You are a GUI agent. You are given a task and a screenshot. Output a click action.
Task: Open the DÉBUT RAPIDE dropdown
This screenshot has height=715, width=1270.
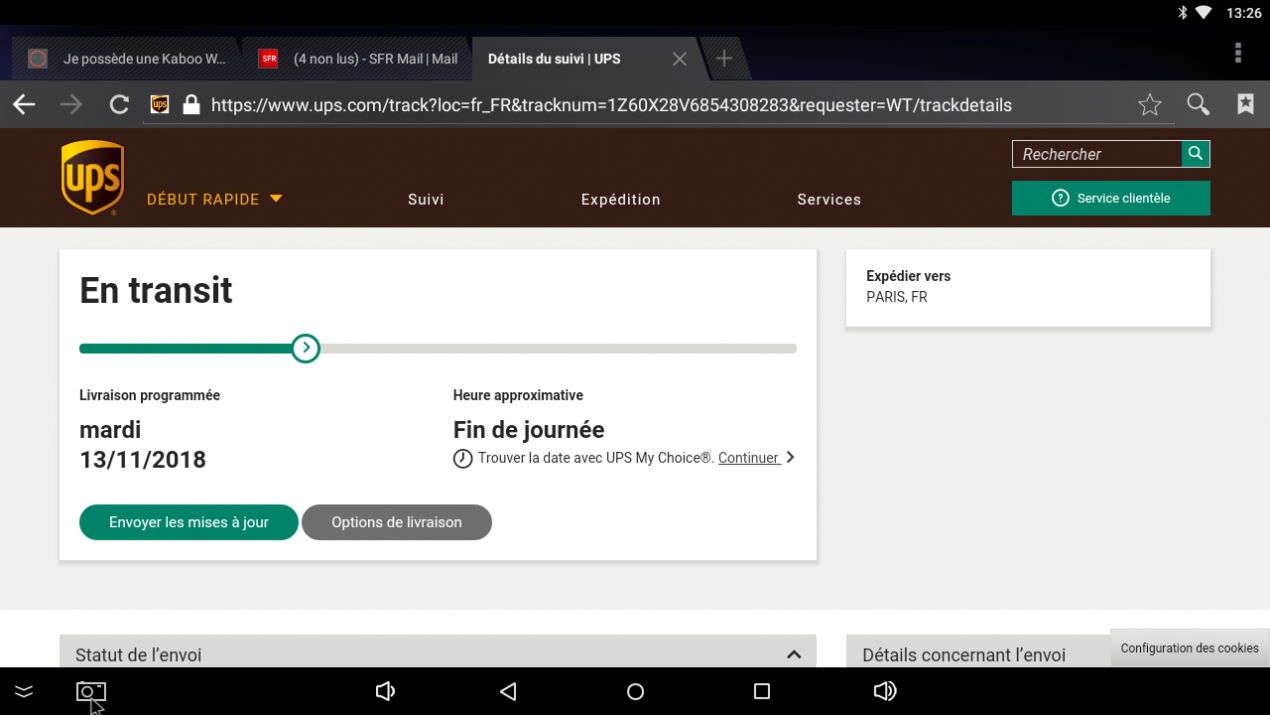point(215,199)
